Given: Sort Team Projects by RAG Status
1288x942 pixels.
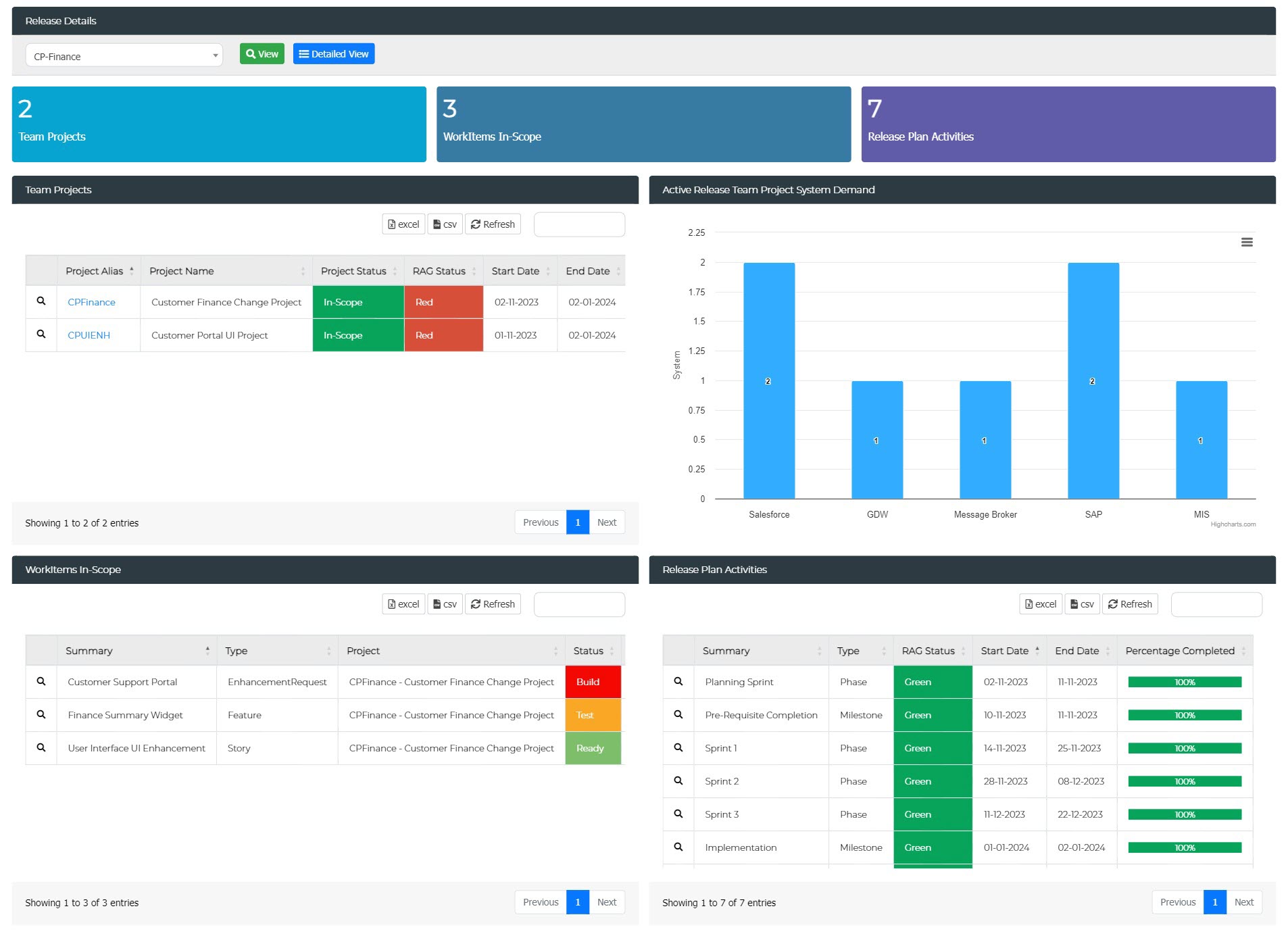Looking at the screenshot, I should [444, 271].
